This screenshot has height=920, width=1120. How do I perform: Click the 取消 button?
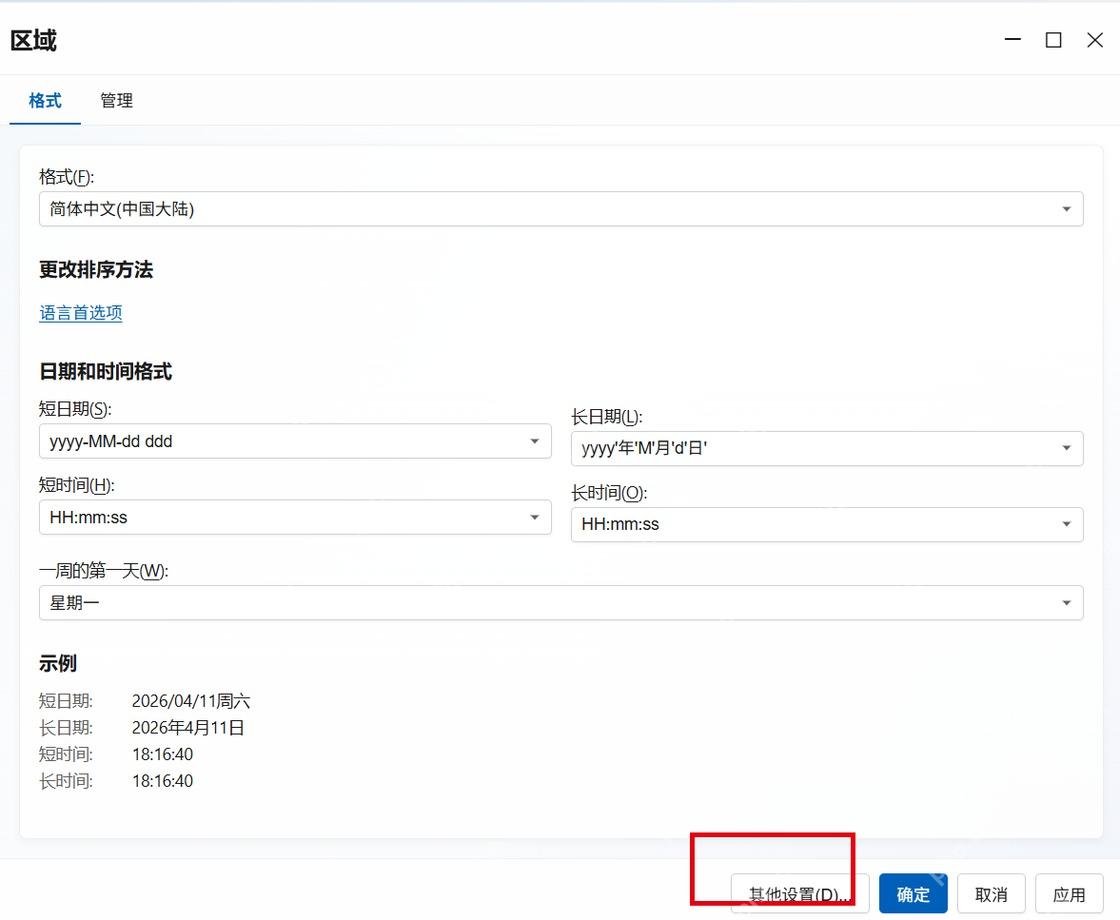(991, 894)
